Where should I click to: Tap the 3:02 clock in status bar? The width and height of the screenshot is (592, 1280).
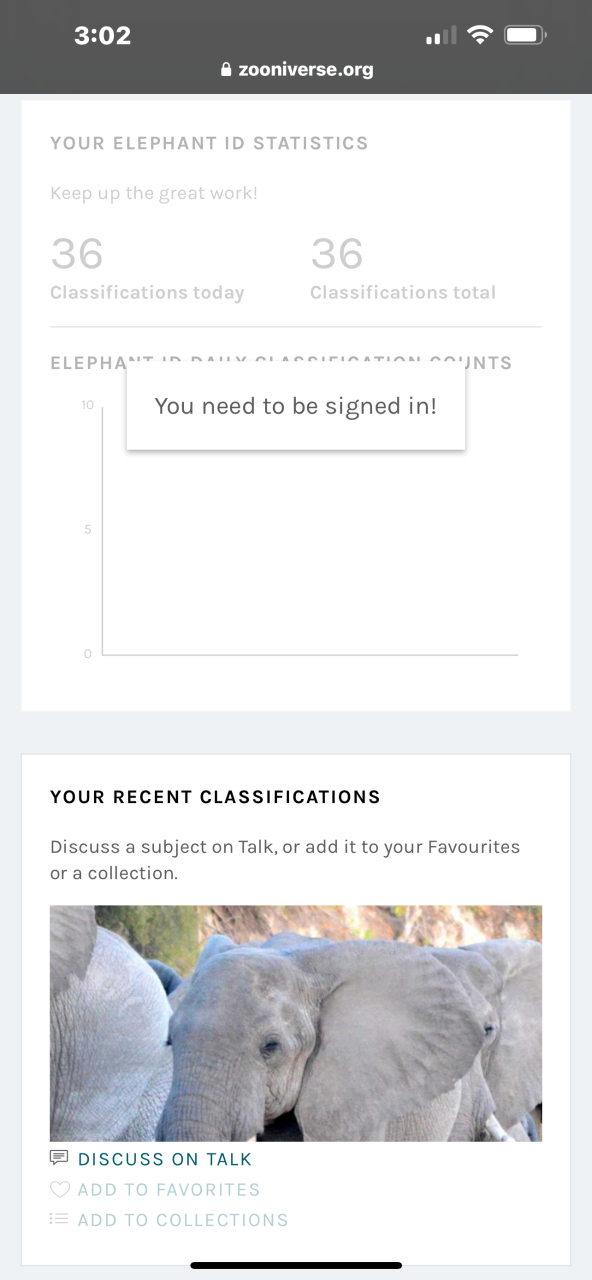[x=102, y=36]
